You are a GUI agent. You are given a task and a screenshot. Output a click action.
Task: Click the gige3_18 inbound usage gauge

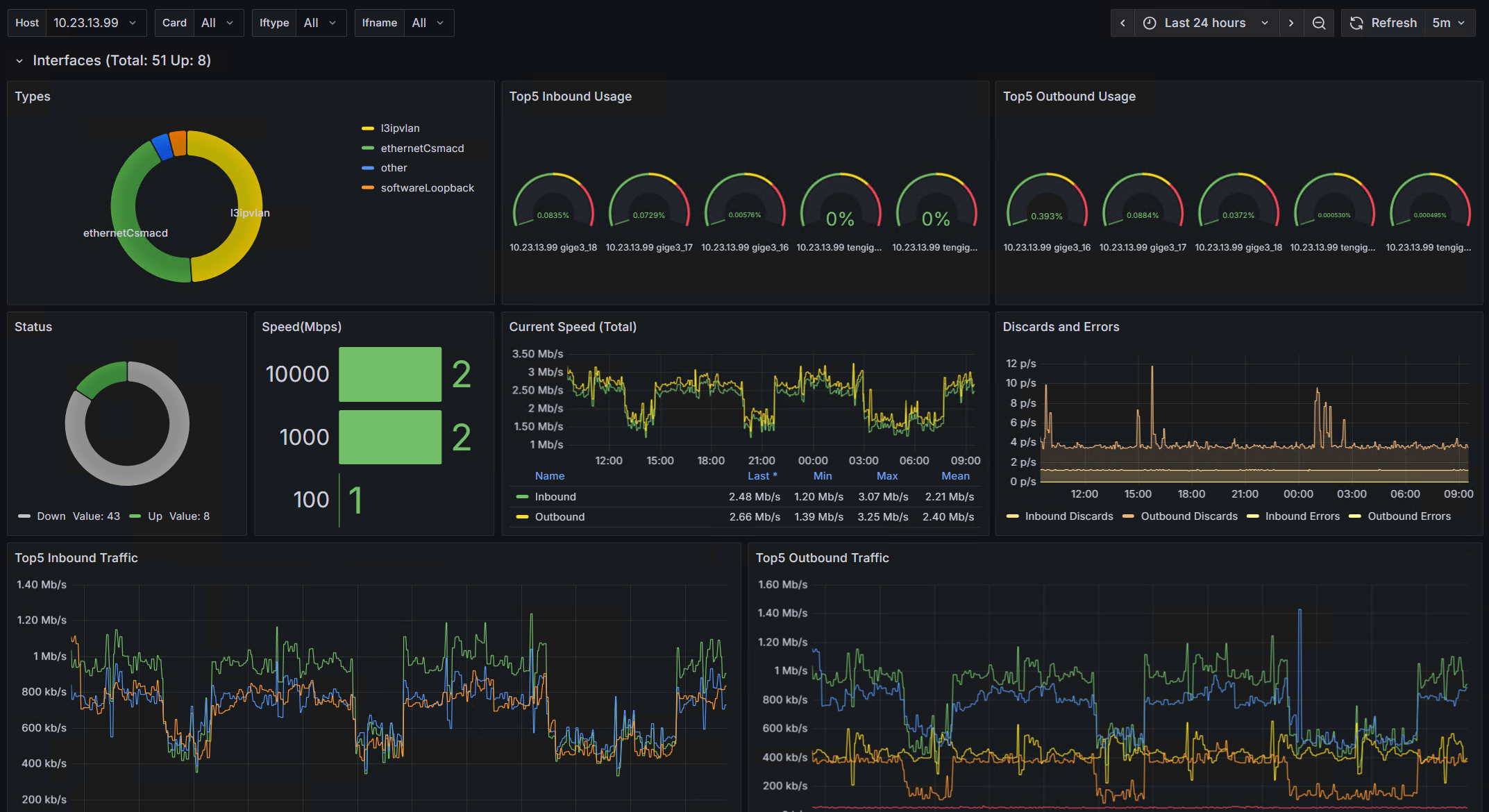[553, 203]
